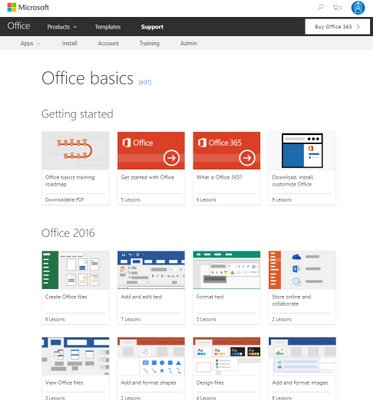The height and width of the screenshot is (400, 373).
Task: Click the Office brand logo text
Action: coord(19,26)
